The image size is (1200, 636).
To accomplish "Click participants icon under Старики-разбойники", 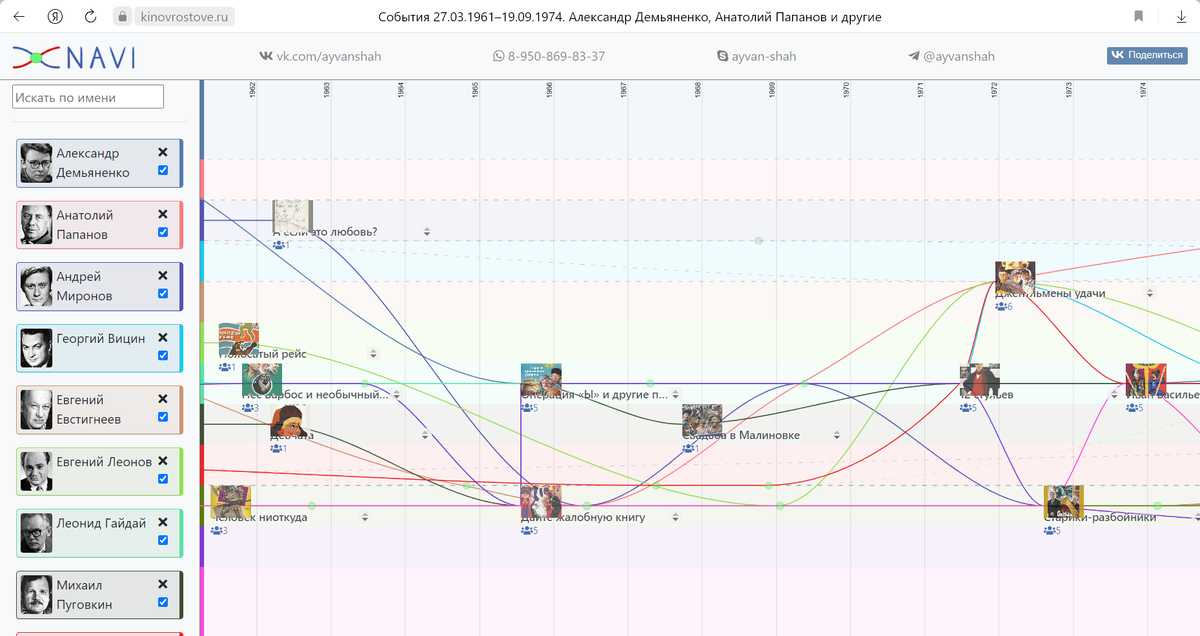I will tap(1052, 531).
